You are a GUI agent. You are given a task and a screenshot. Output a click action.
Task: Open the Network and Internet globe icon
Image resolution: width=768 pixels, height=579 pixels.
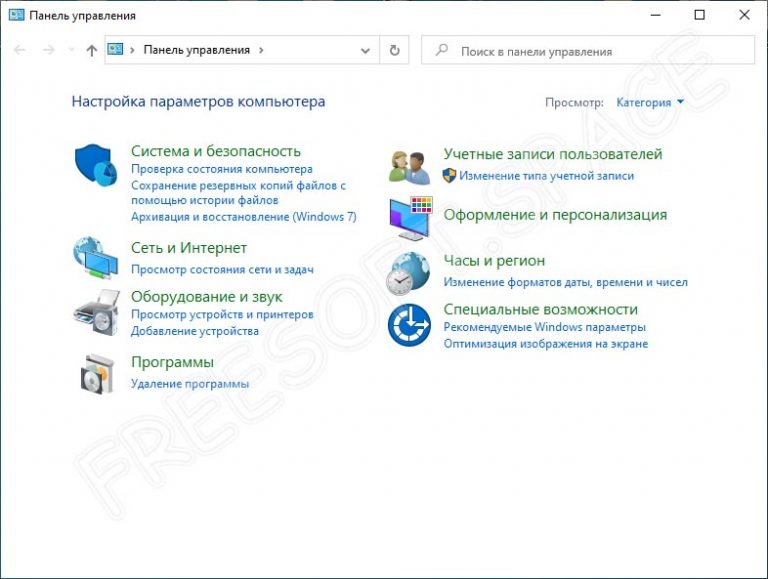[x=96, y=257]
